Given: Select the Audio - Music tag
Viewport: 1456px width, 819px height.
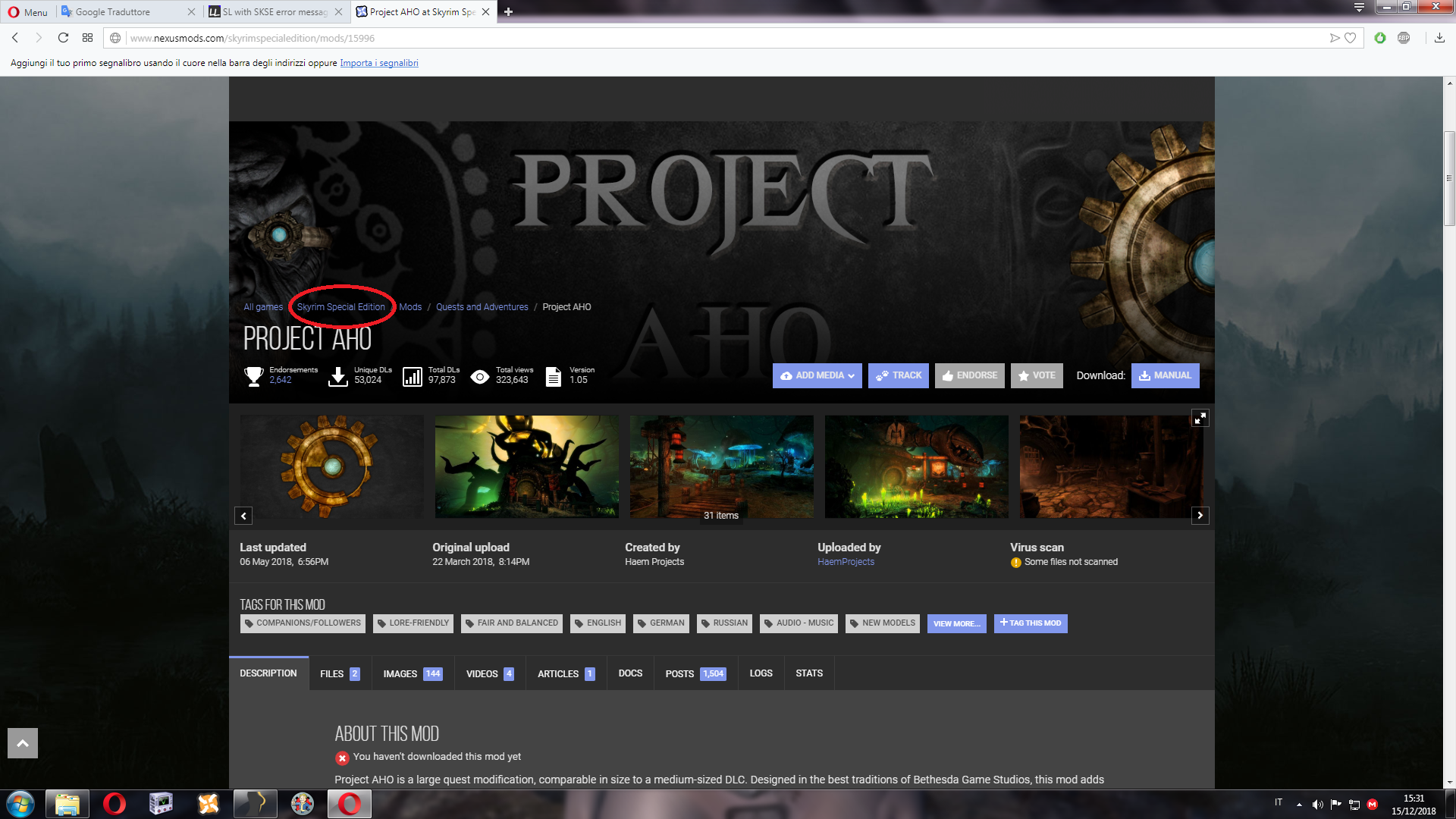Looking at the screenshot, I should tap(799, 623).
